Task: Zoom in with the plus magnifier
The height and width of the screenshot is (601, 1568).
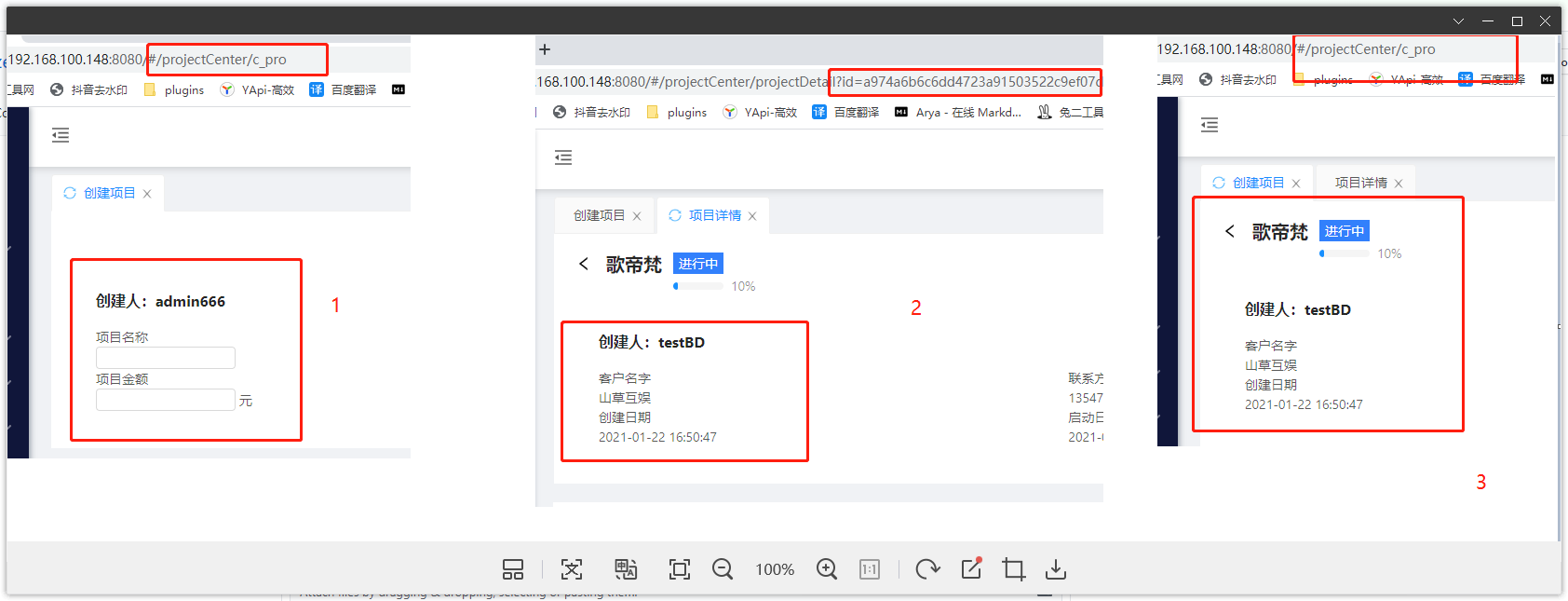Action: (x=827, y=569)
